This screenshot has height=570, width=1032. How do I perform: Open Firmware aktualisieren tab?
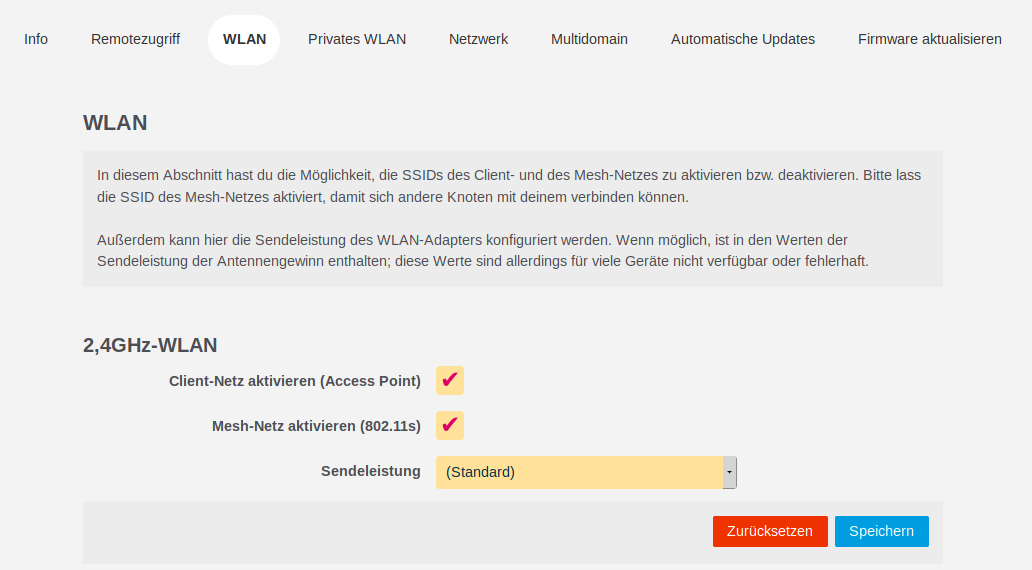tap(929, 39)
